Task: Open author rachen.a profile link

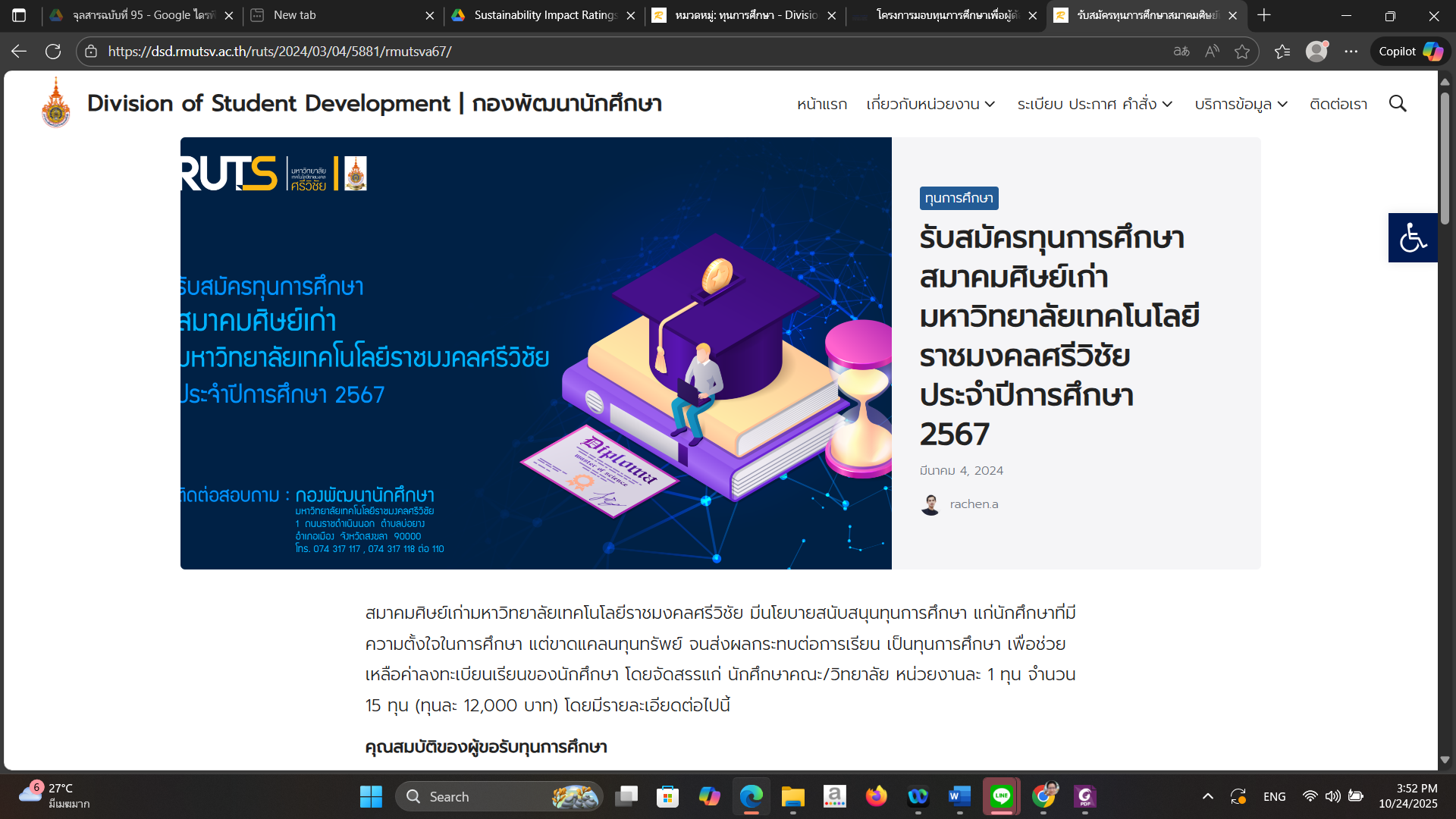Action: [974, 504]
